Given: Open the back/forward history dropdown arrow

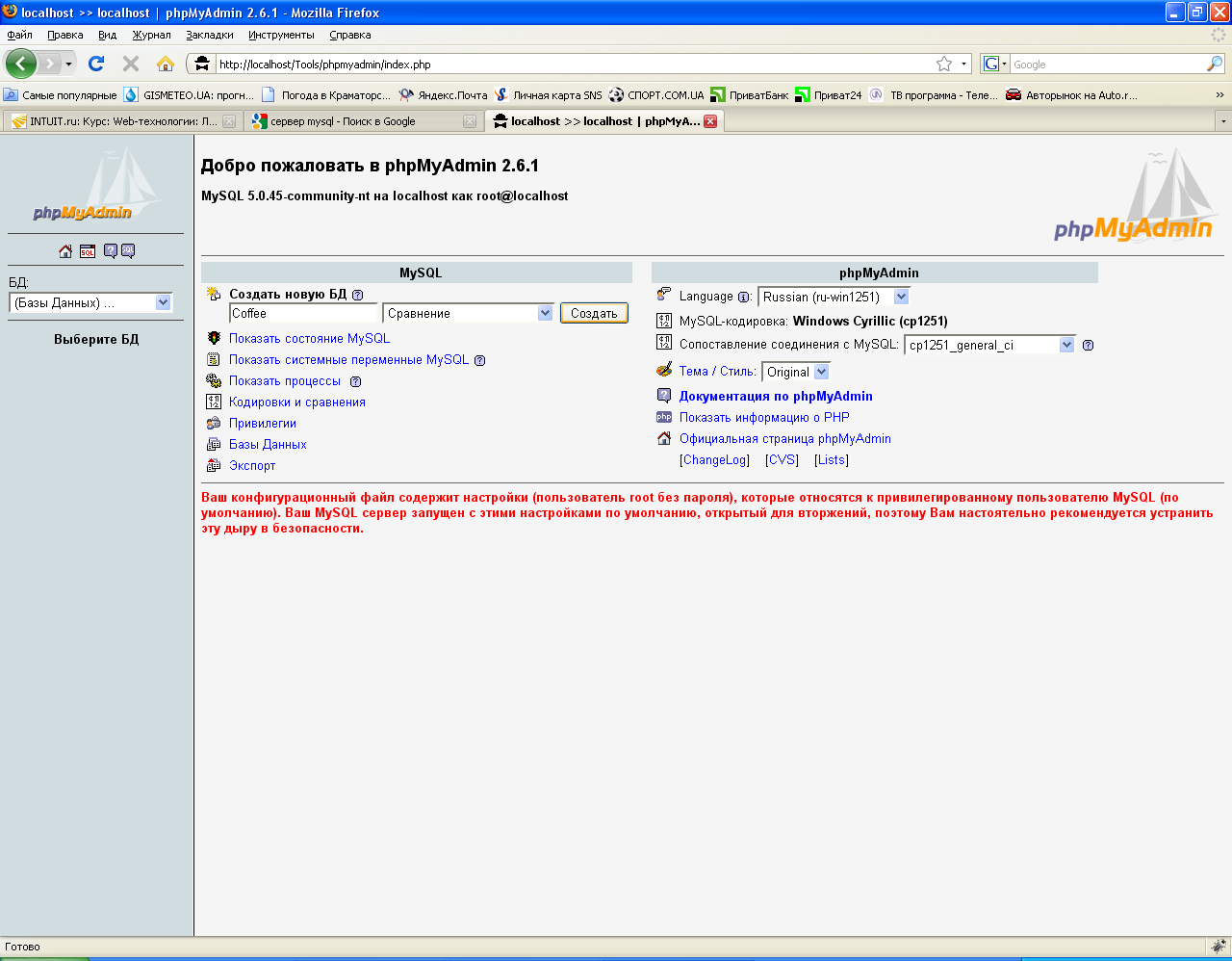Looking at the screenshot, I should coord(68,65).
